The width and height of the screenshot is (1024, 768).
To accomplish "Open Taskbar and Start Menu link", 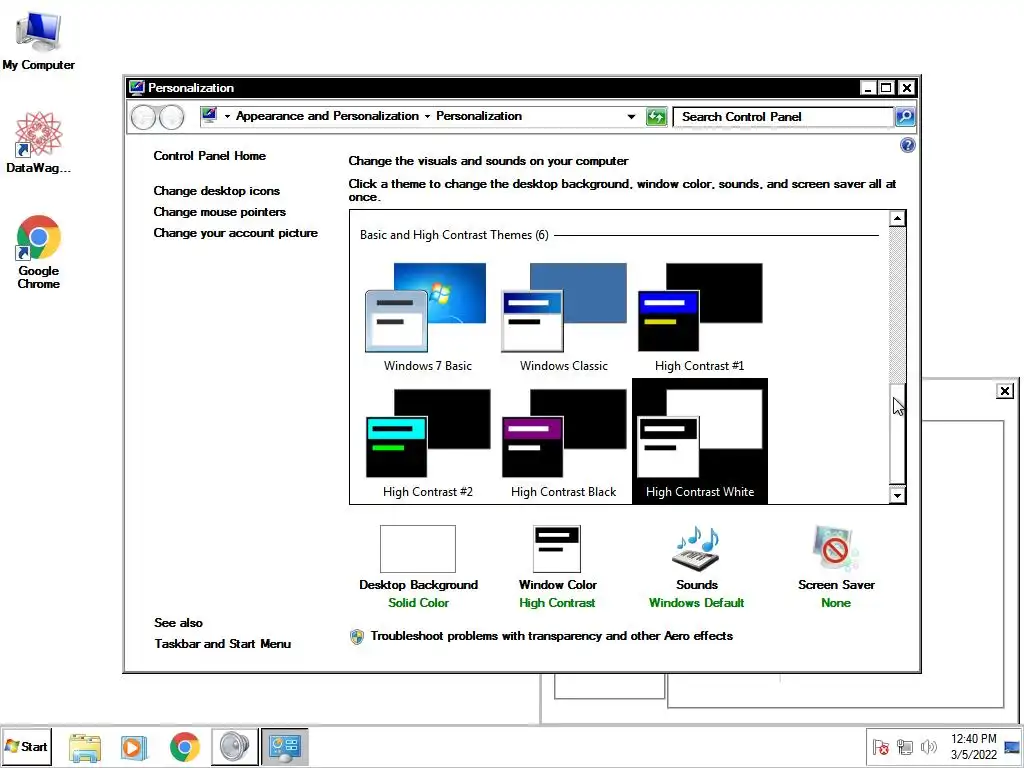I will point(223,643).
